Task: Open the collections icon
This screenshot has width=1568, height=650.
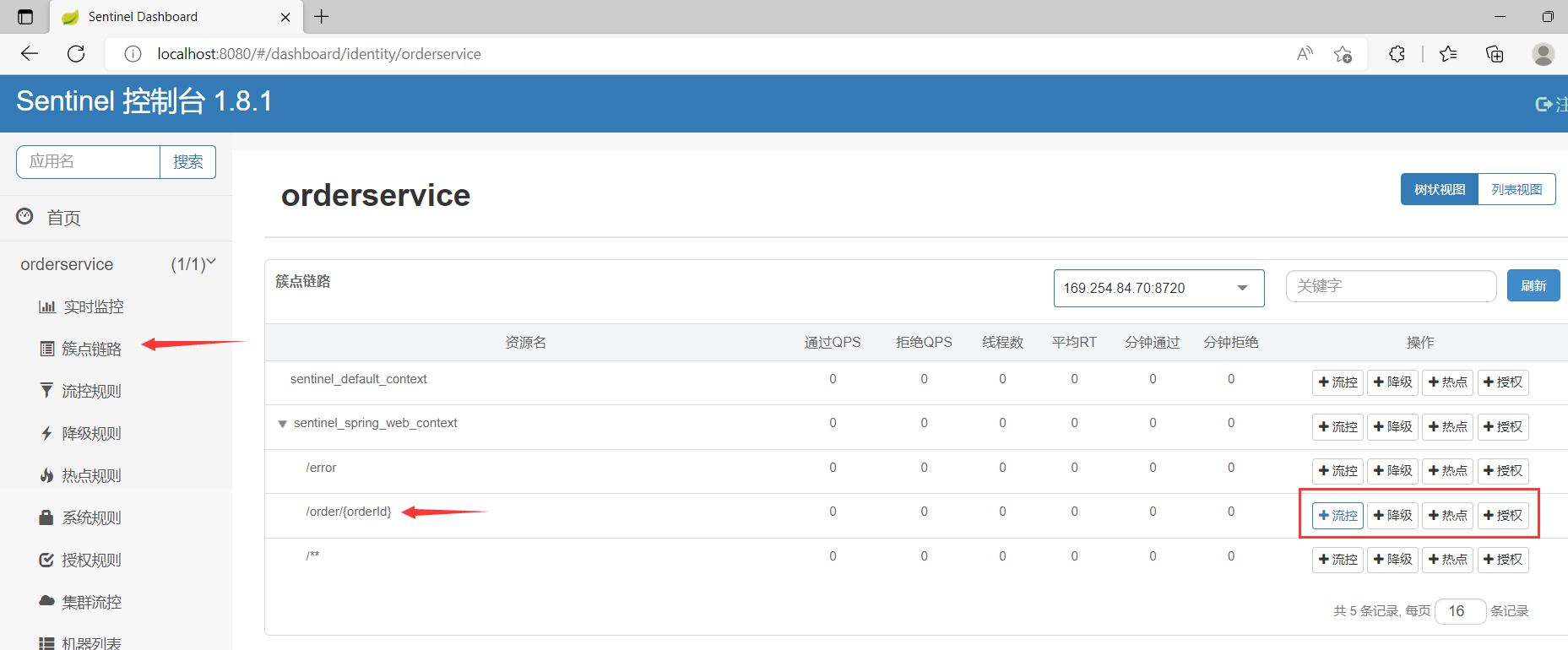Action: point(1495,54)
